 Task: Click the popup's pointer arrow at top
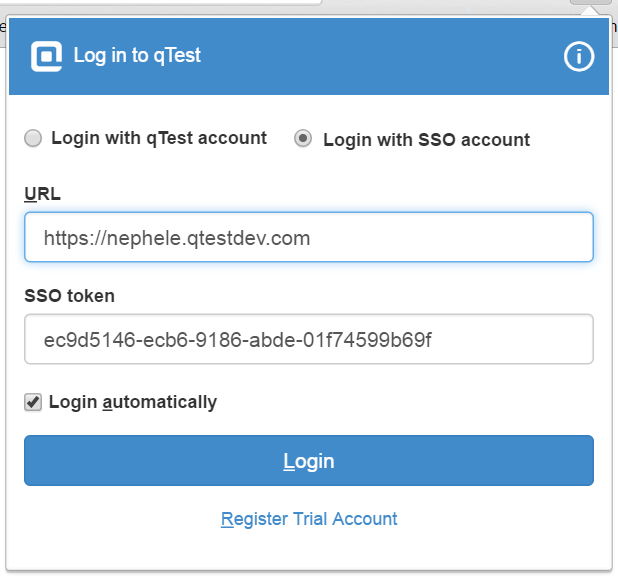click(590, 11)
